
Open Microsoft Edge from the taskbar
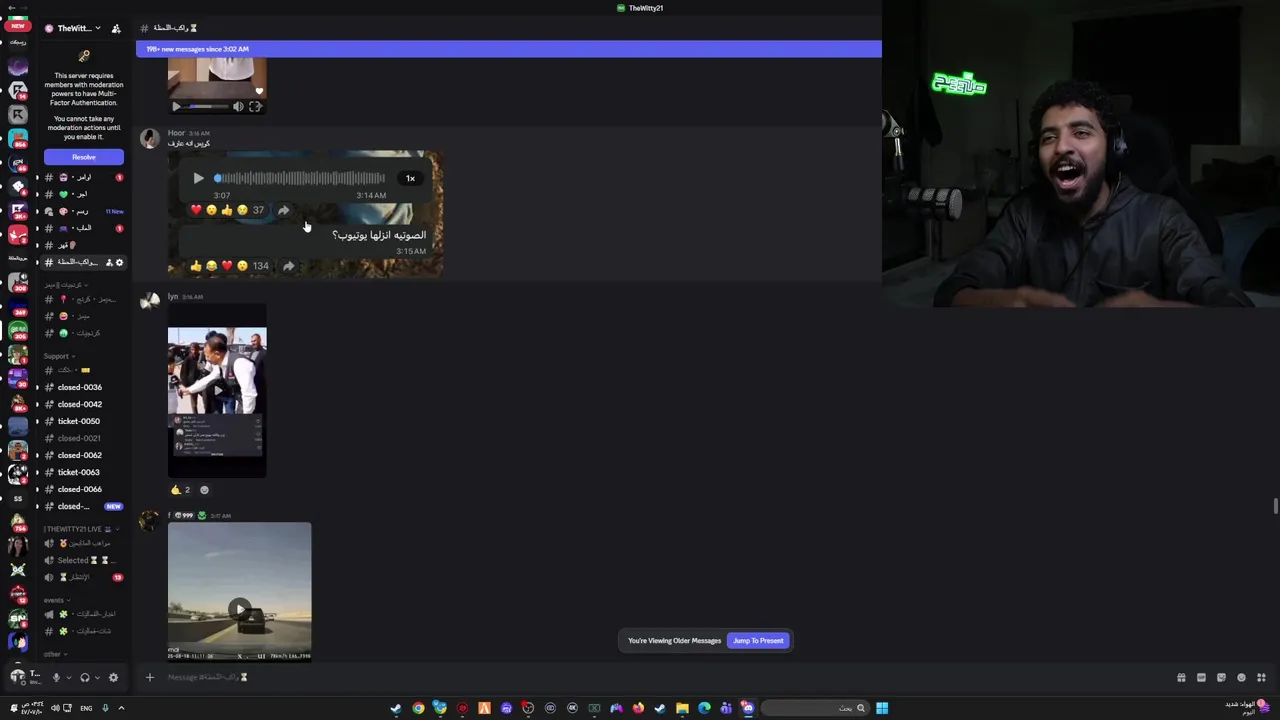coord(704,708)
